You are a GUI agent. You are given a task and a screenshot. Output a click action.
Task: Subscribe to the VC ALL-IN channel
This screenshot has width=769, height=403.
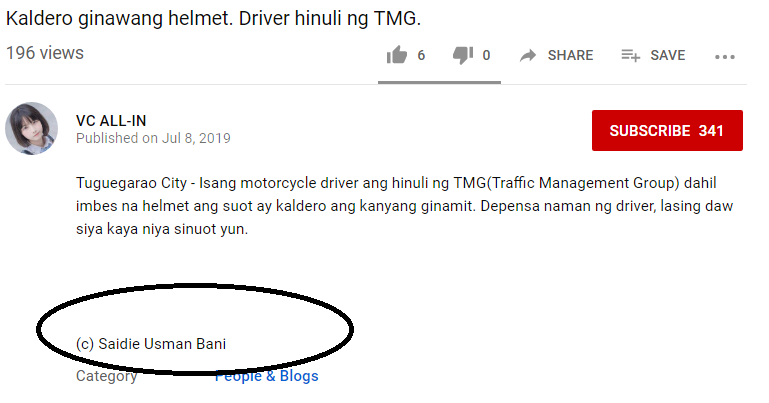tap(667, 130)
